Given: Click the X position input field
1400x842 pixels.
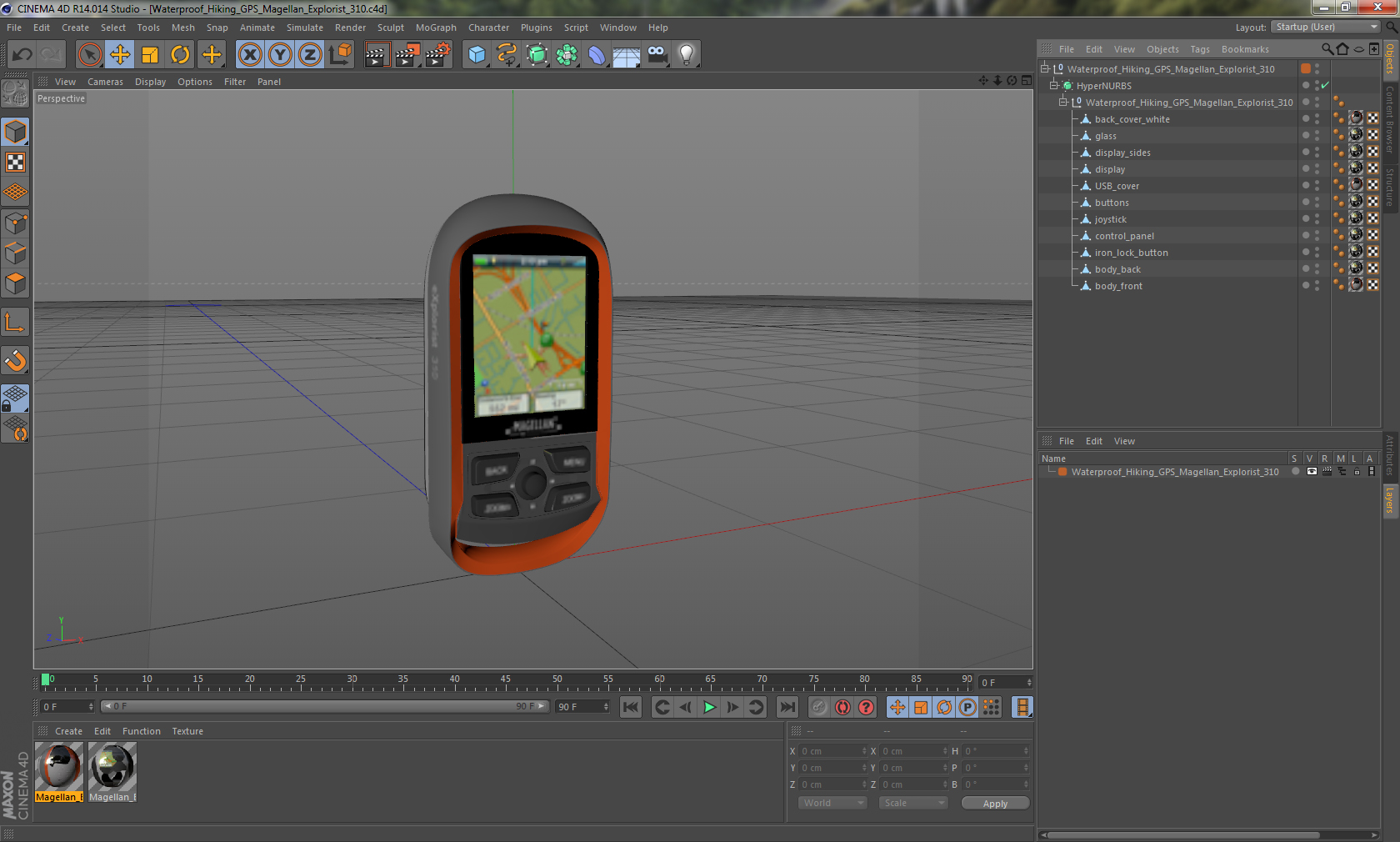Looking at the screenshot, I should (x=832, y=751).
